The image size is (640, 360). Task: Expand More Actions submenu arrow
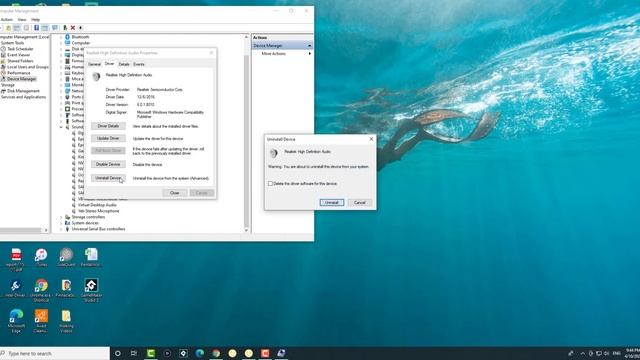tap(309, 53)
